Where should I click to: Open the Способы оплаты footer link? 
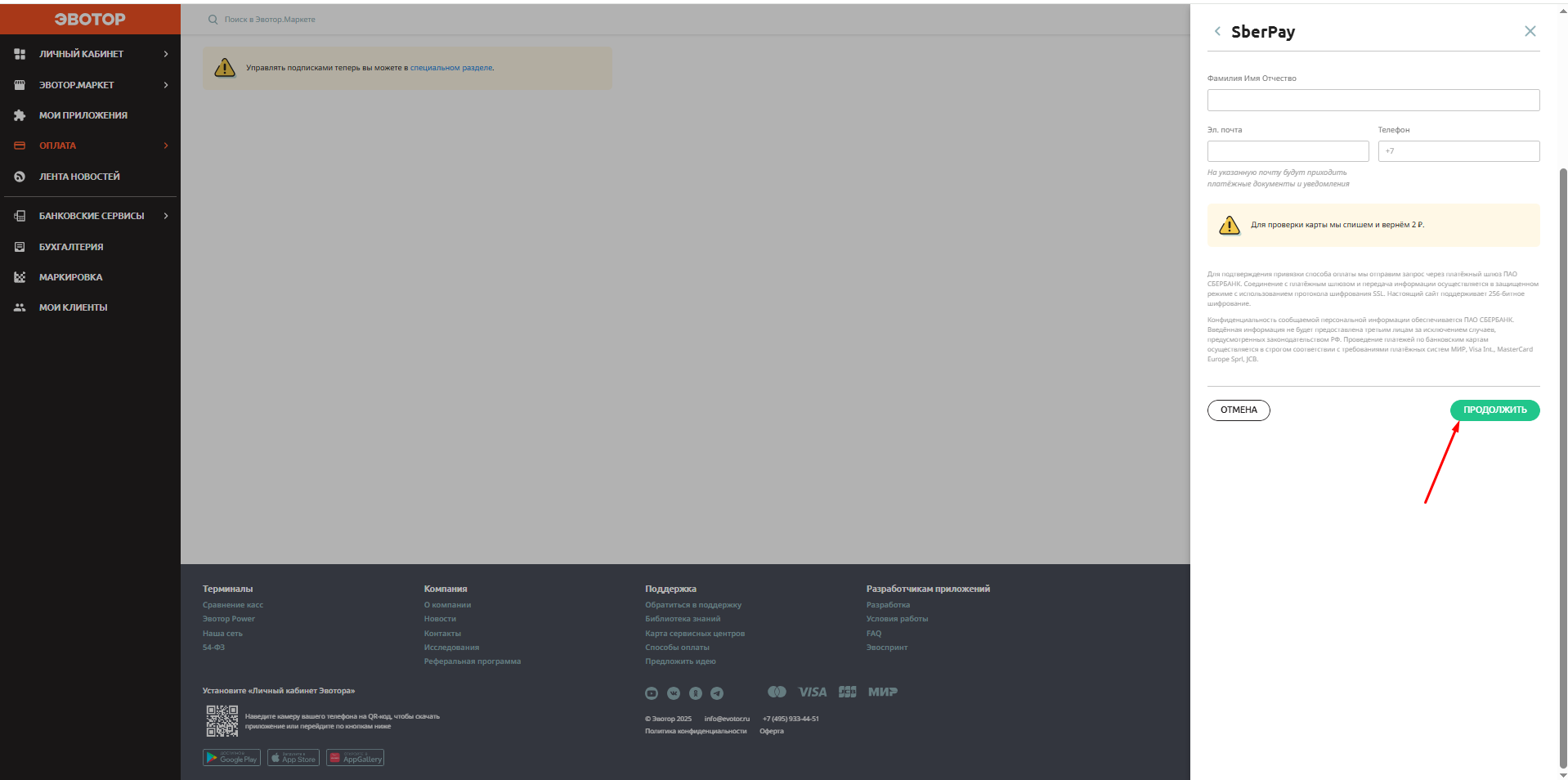tap(677, 648)
